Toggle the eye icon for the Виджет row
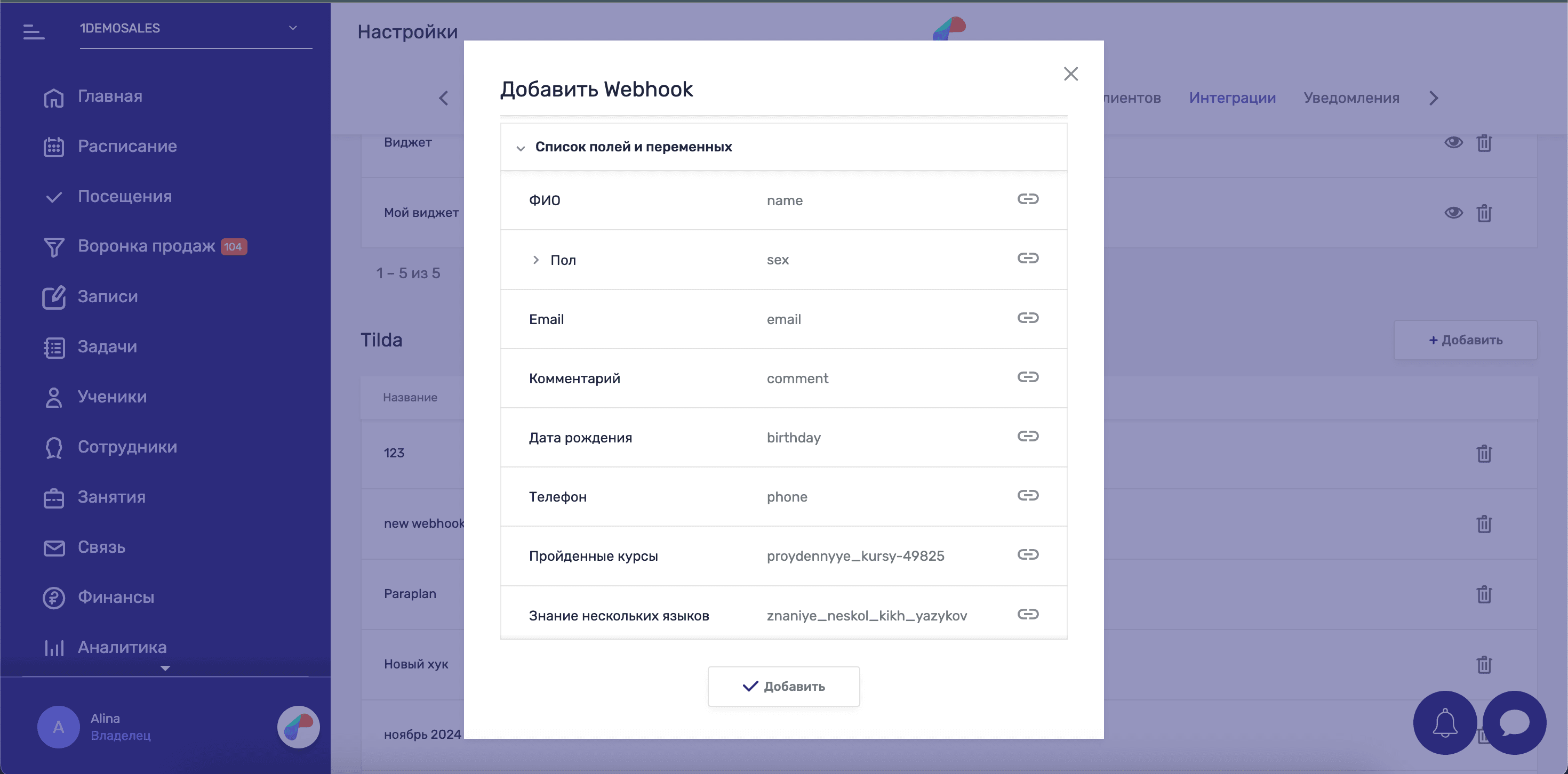This screenshot has height=774, width=1568. (x=1453, y=142)
